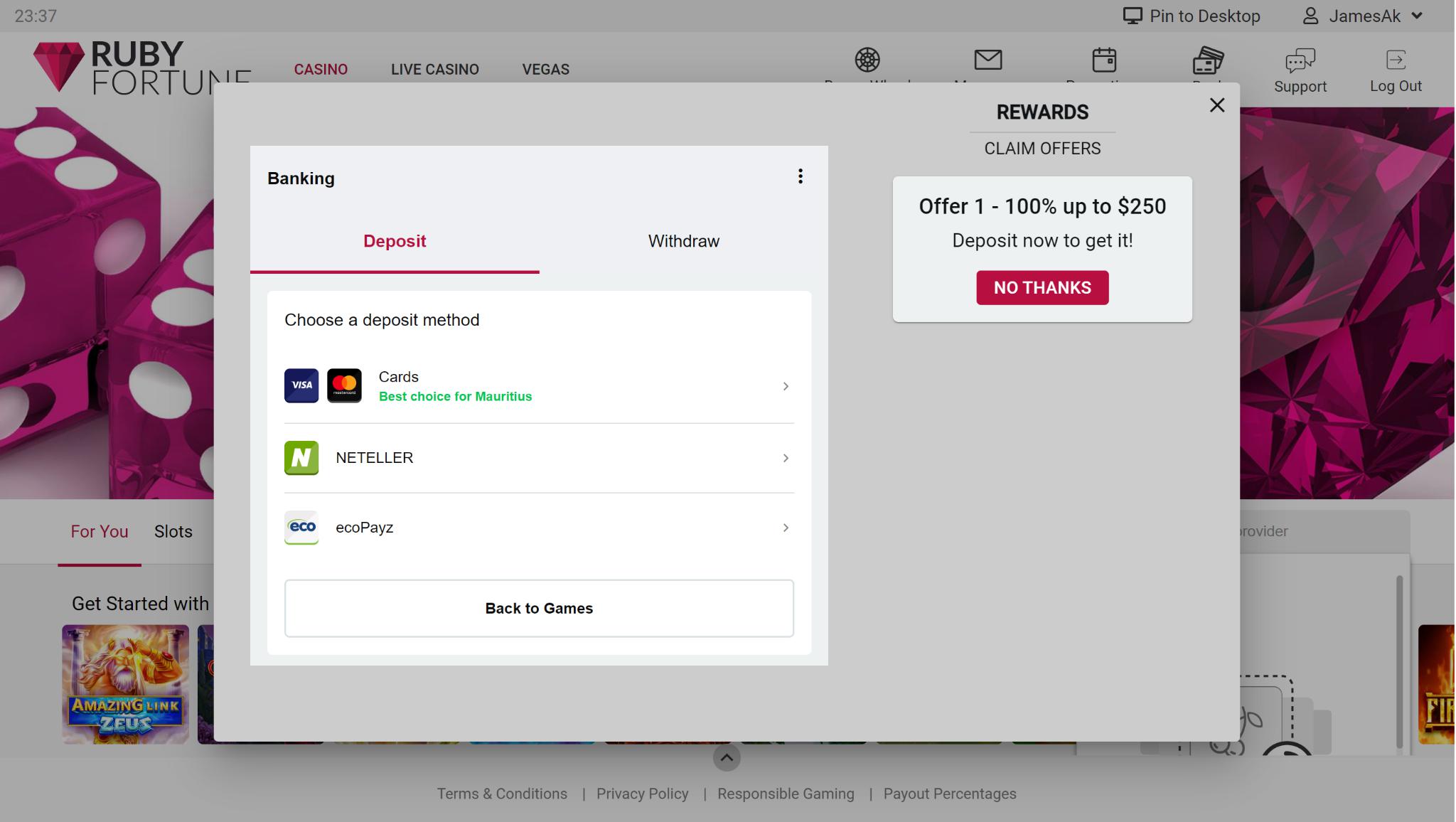Select the For You games tab
Image resolution: width=1456 pixels, height=822 pixels.
[100, 532]
